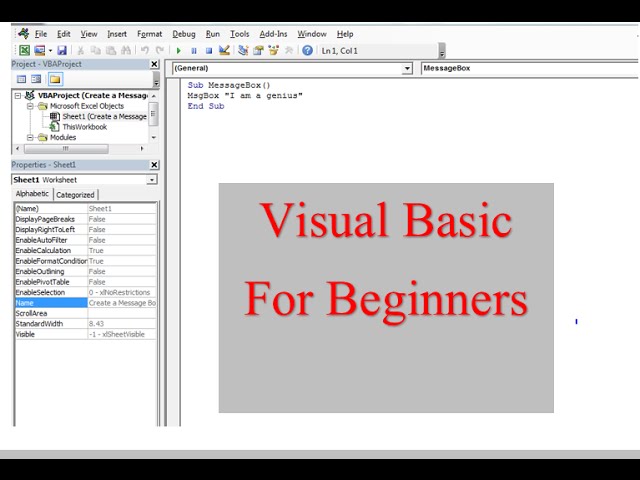Click the Sub MessageBox() code line
Screen dimensions: 640x480
coord(229,85)
